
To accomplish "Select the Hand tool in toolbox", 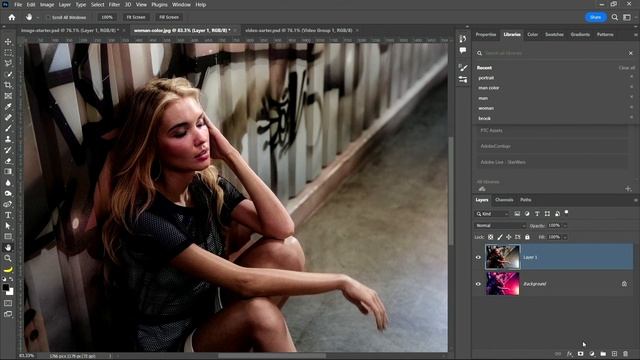I will pos(8,247).
